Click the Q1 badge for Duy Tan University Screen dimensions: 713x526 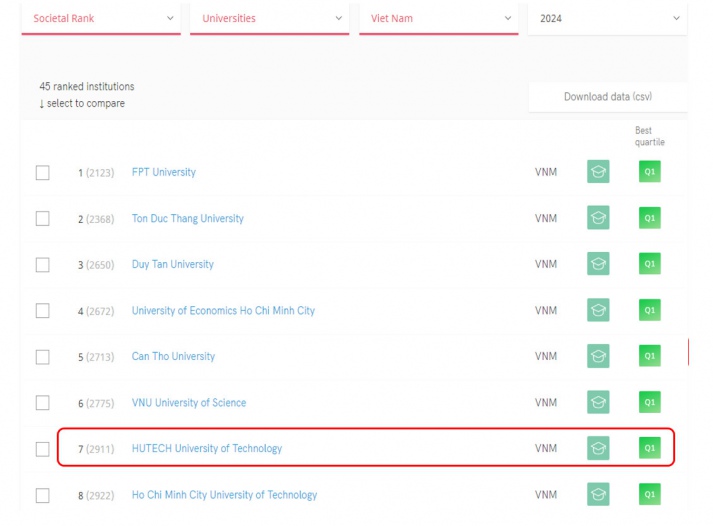pos(649,264)
